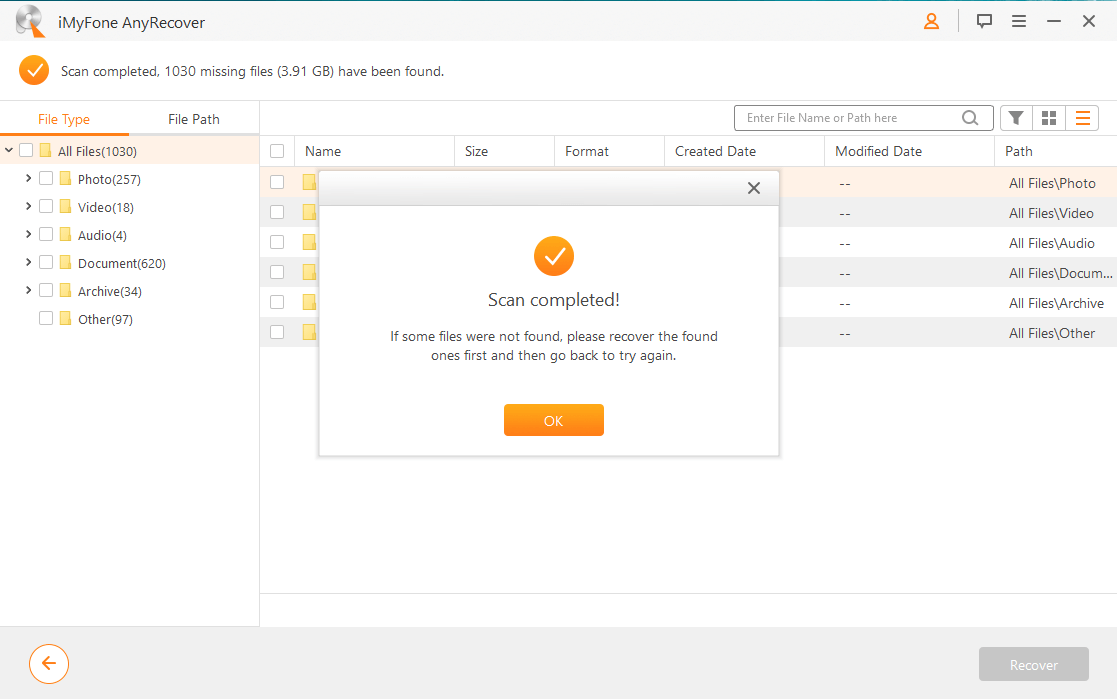The height and width of the screenshot is (699, 1117).
Task: Click the Photo folder icon in tree
Action: (x=66, y=178)
